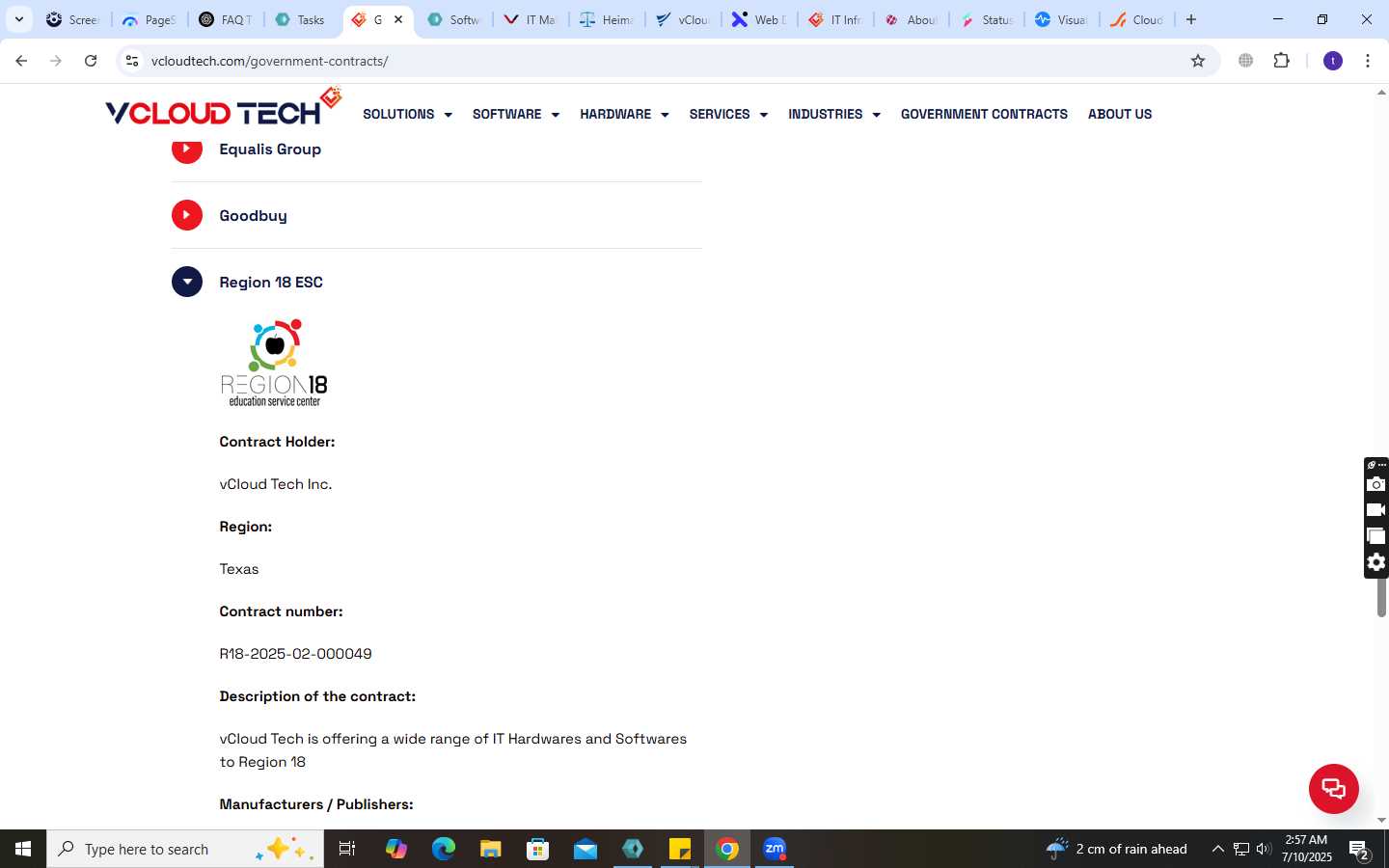Image resolution: width=1389 pixels, height=868 pixels.
Task: Click the screenshot camera icon in side toolbar
Action: tap(1376, 484)
